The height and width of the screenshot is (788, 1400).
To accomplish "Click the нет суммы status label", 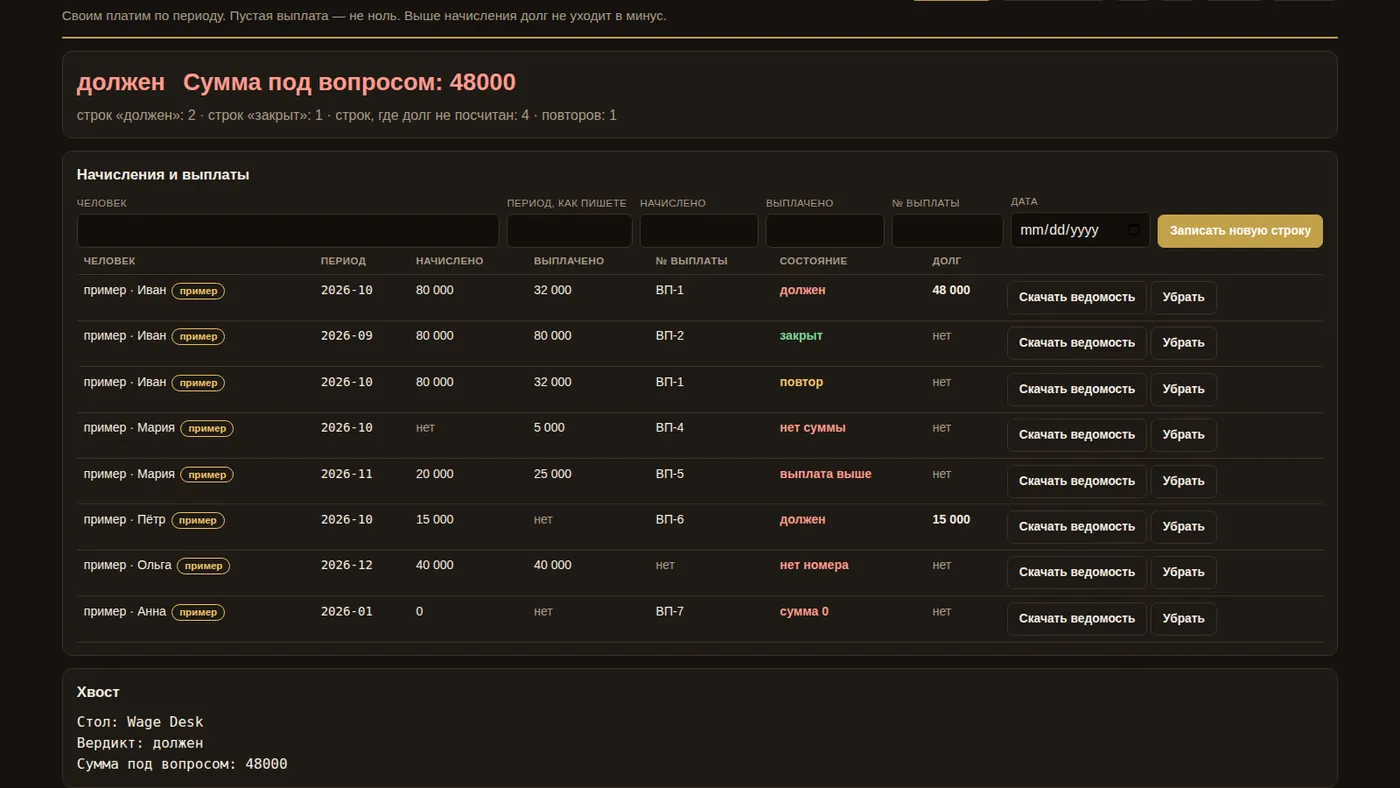I will tap(813, 428).
